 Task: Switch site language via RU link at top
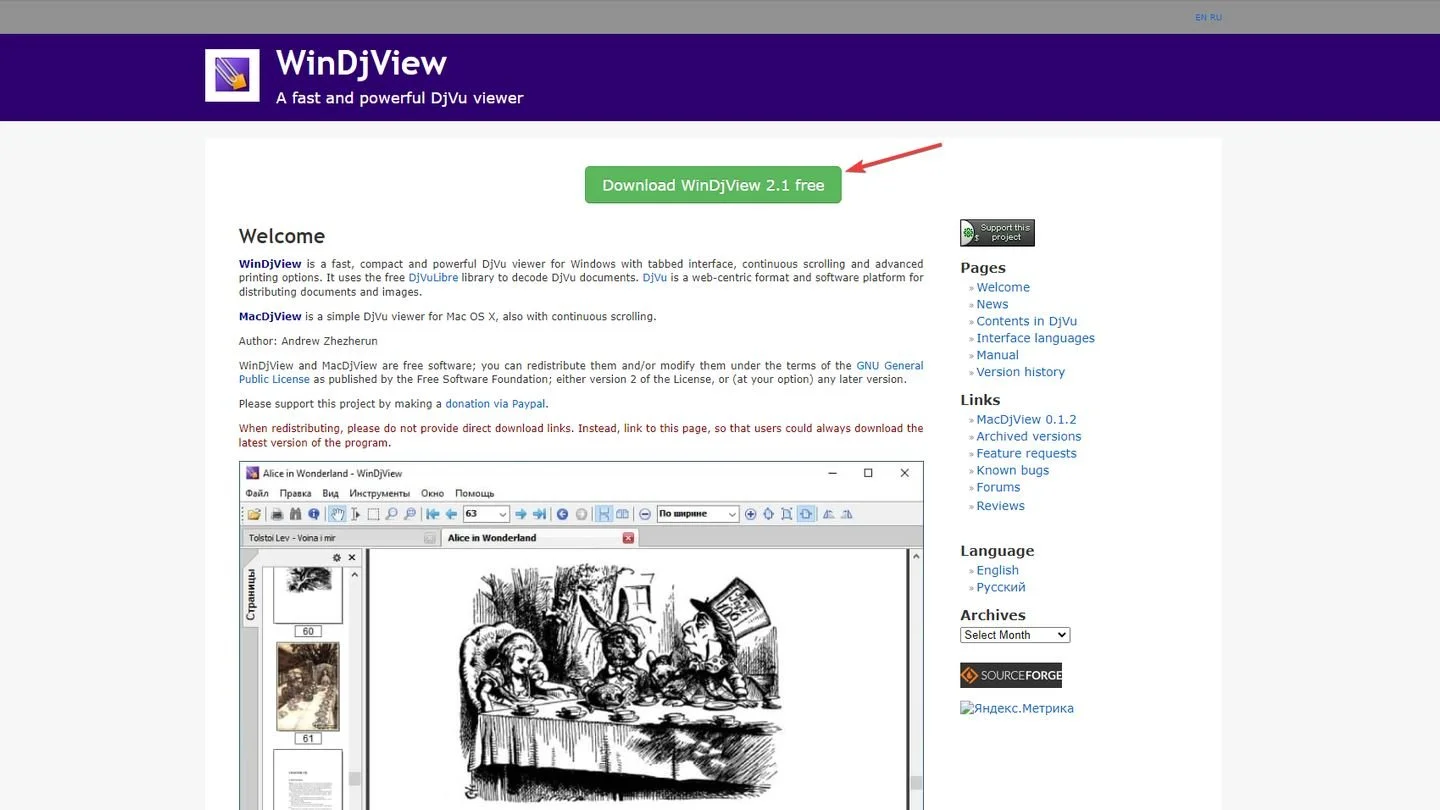pos(1216,17)
